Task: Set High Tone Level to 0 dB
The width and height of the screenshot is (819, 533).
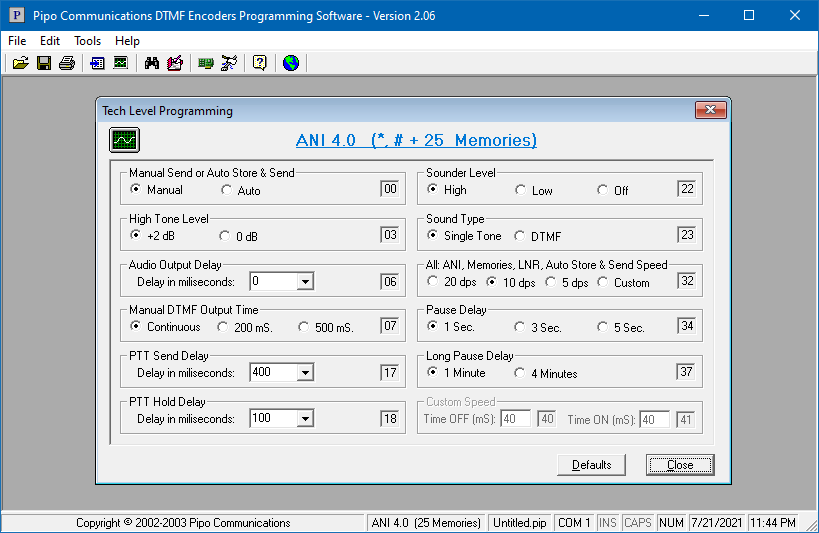Action: click(x=225, y=236)
